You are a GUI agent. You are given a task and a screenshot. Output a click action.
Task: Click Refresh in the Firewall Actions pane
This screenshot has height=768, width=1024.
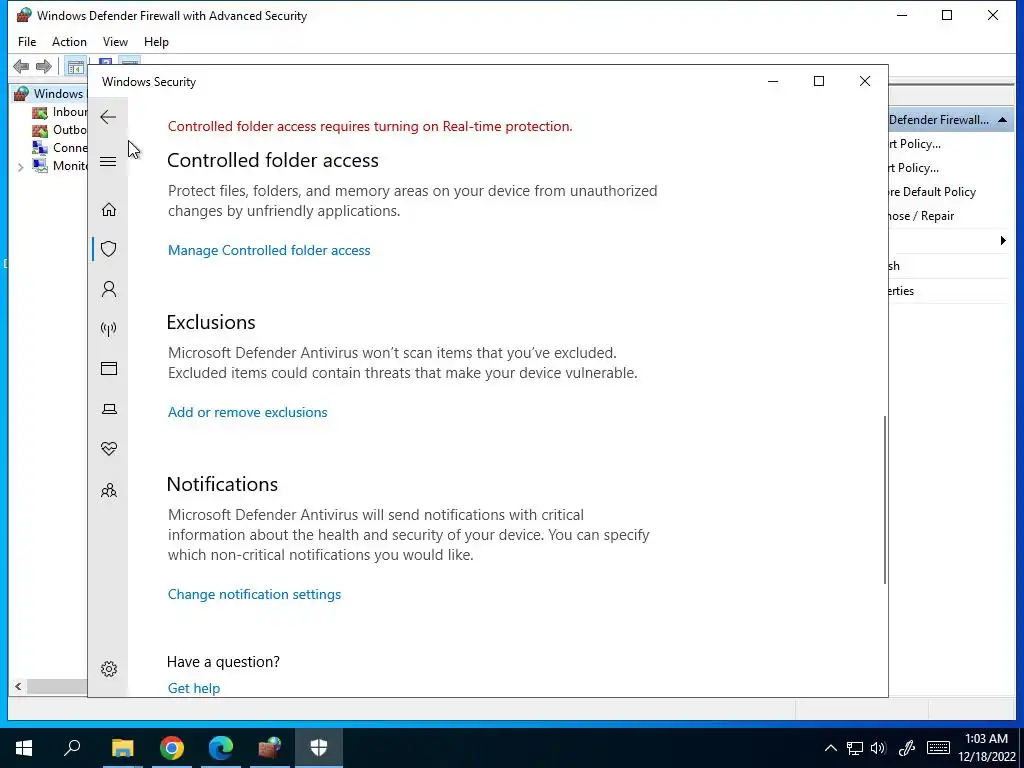pyautogui.click(x=894, y=266)
